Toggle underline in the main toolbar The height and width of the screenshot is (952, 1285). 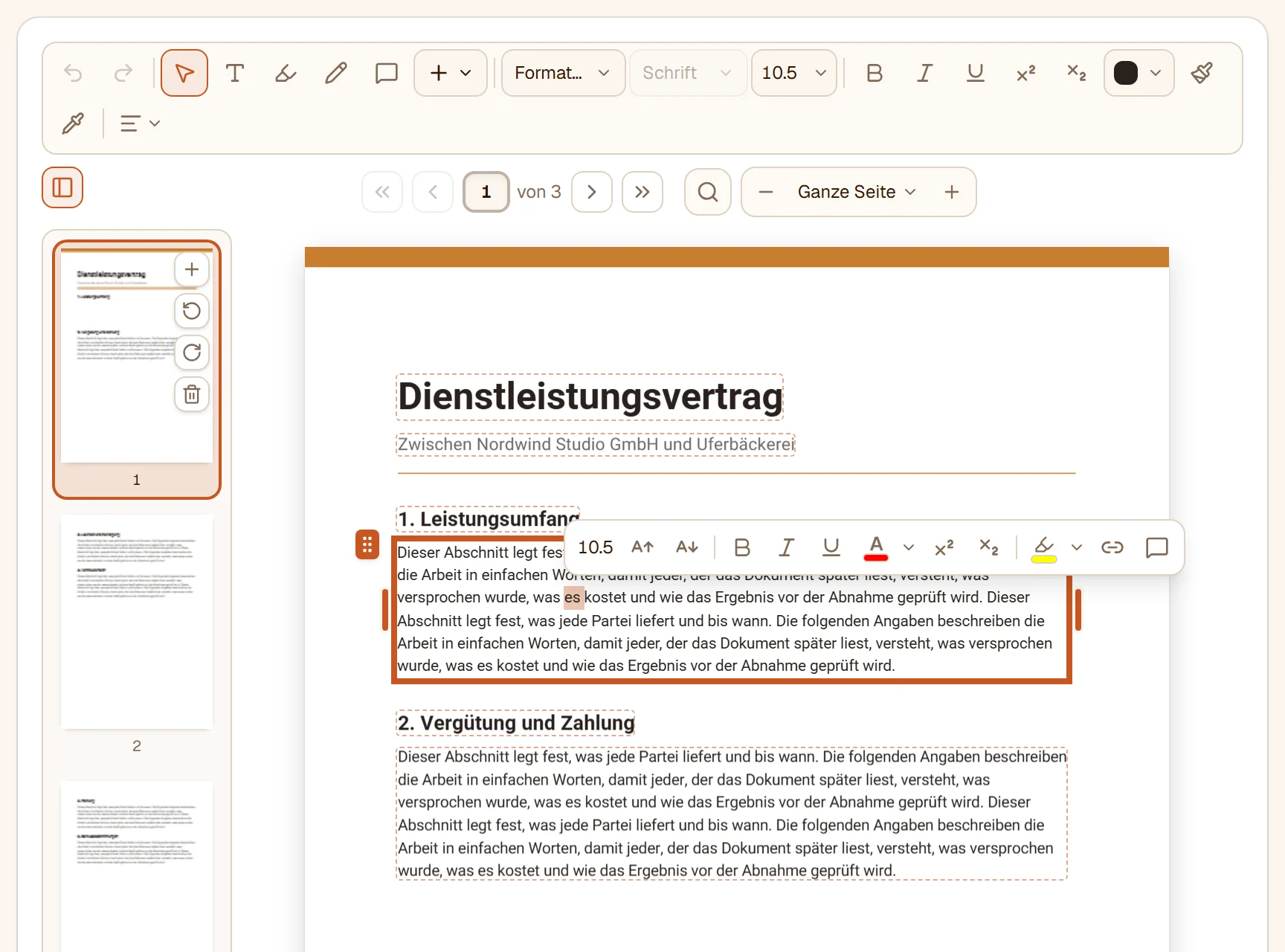(x=976, y=73)
